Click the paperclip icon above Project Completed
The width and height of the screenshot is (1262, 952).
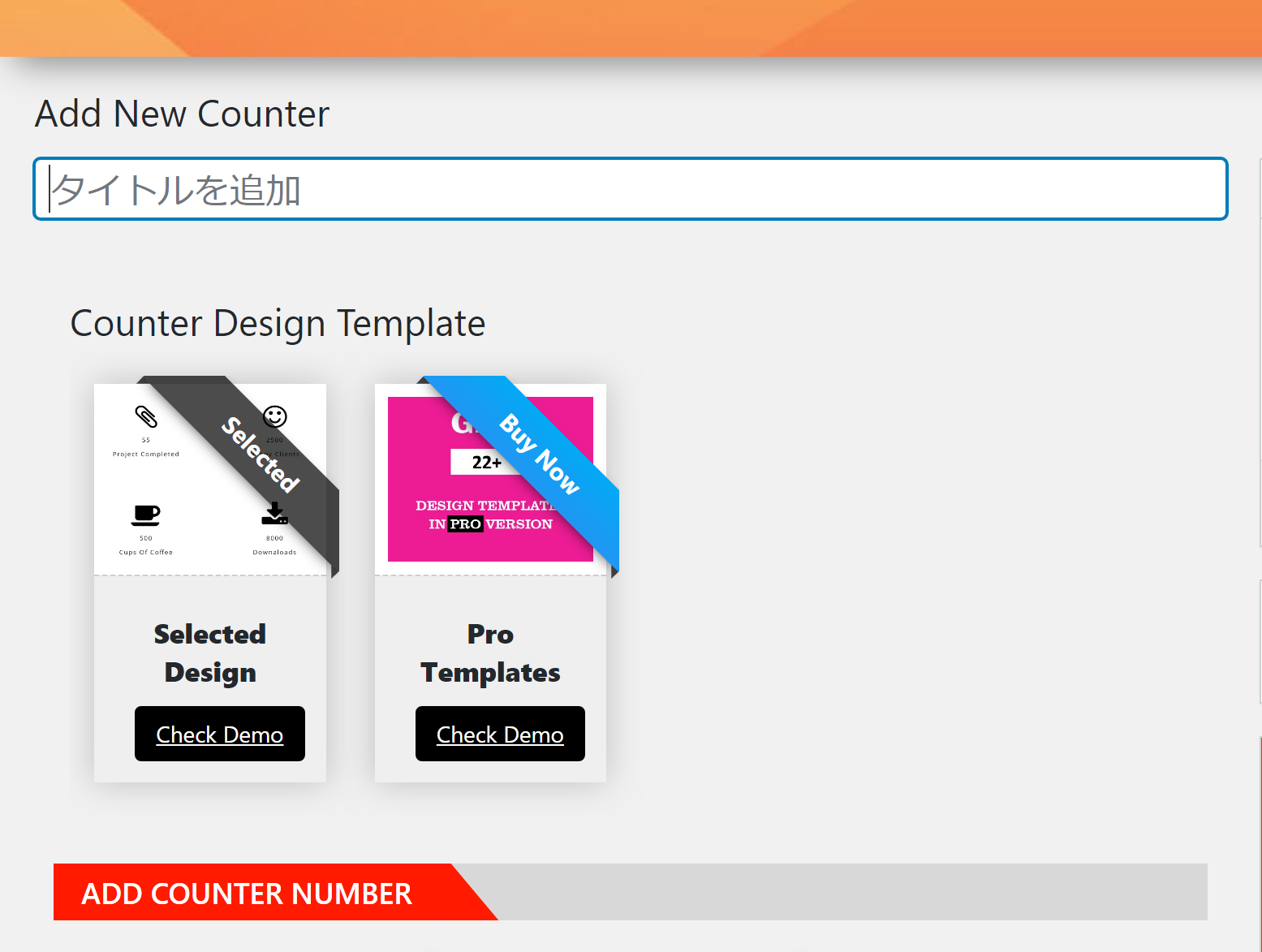[x=146, y=417]
